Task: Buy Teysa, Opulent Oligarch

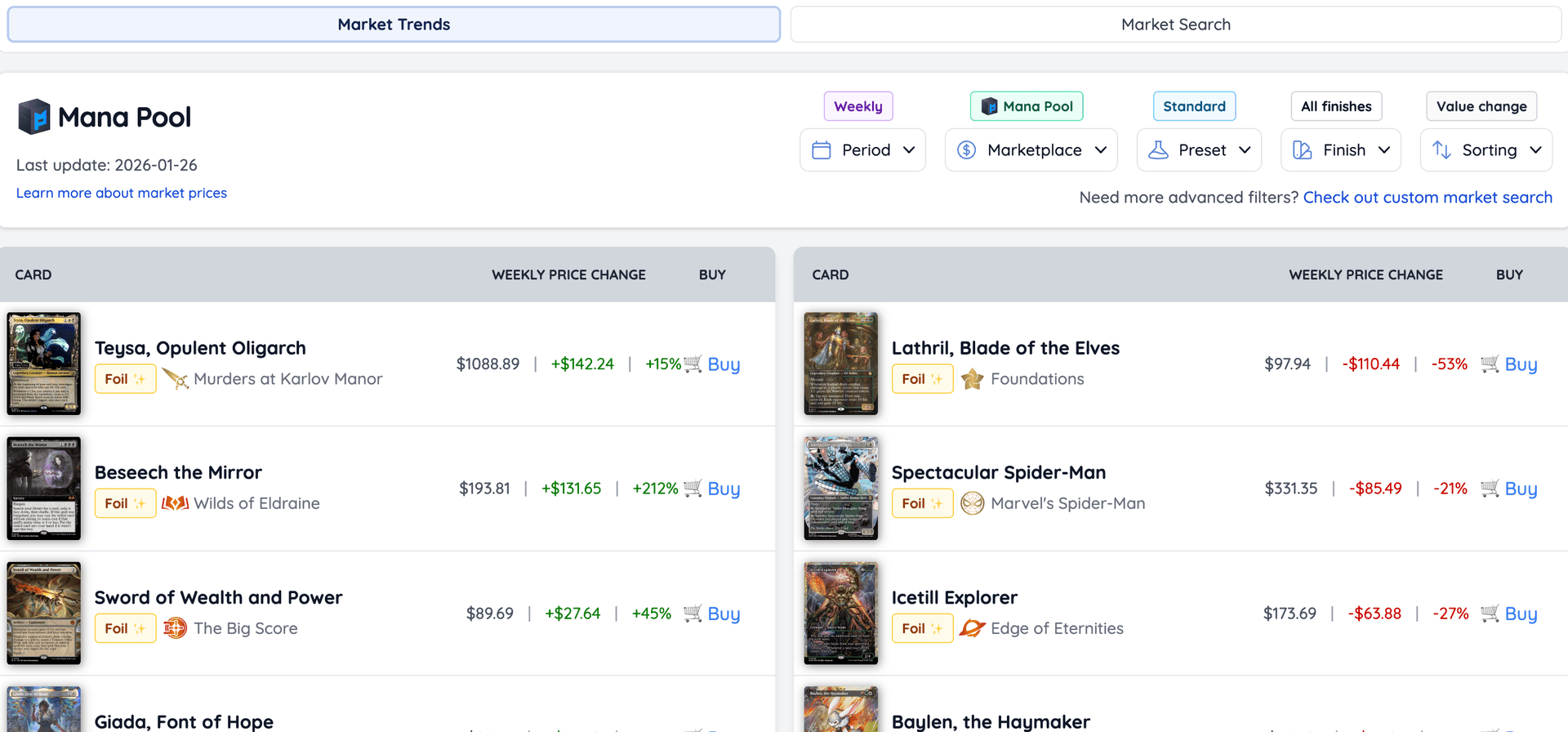Action: [x=724, y=364]
